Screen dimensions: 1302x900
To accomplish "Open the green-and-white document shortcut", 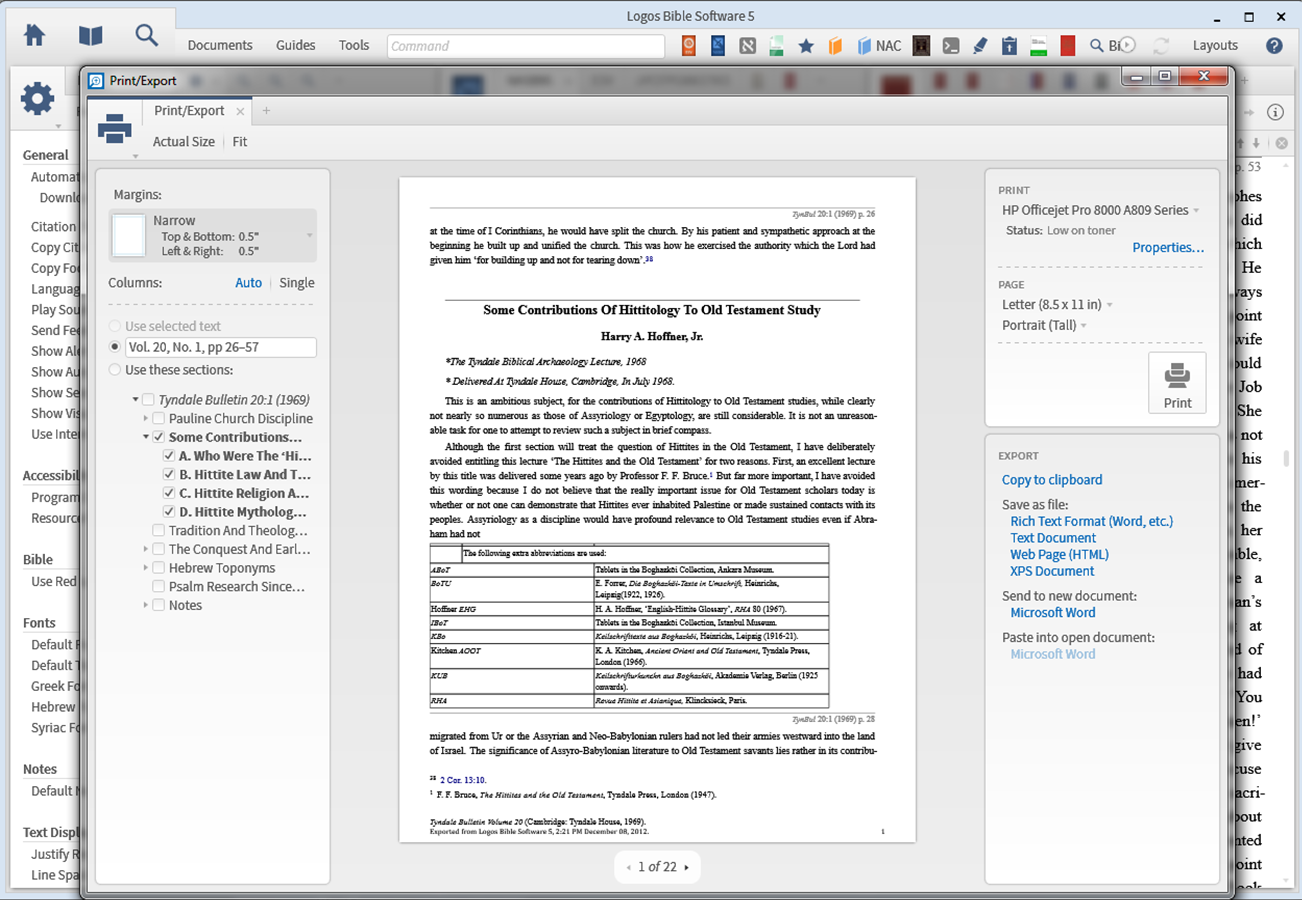I will (776, 45).
